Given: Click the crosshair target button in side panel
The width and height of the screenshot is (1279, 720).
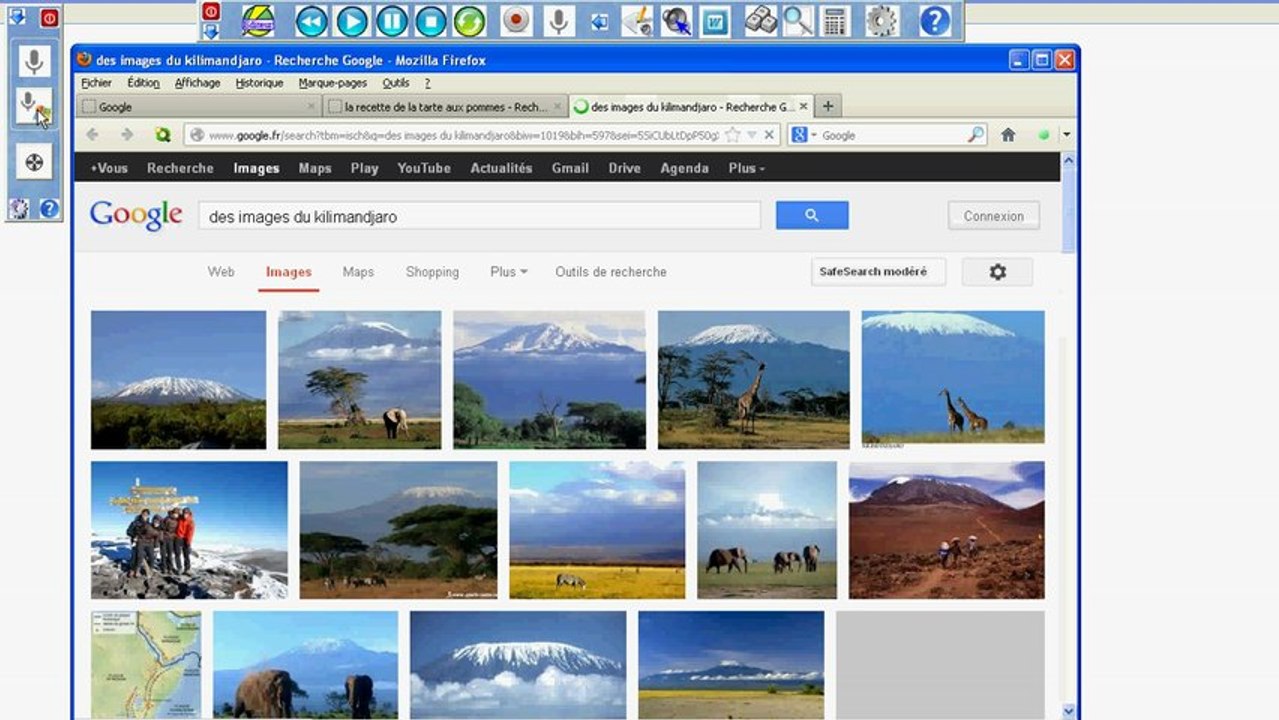Looking at the screenshot, I should 34,162.
